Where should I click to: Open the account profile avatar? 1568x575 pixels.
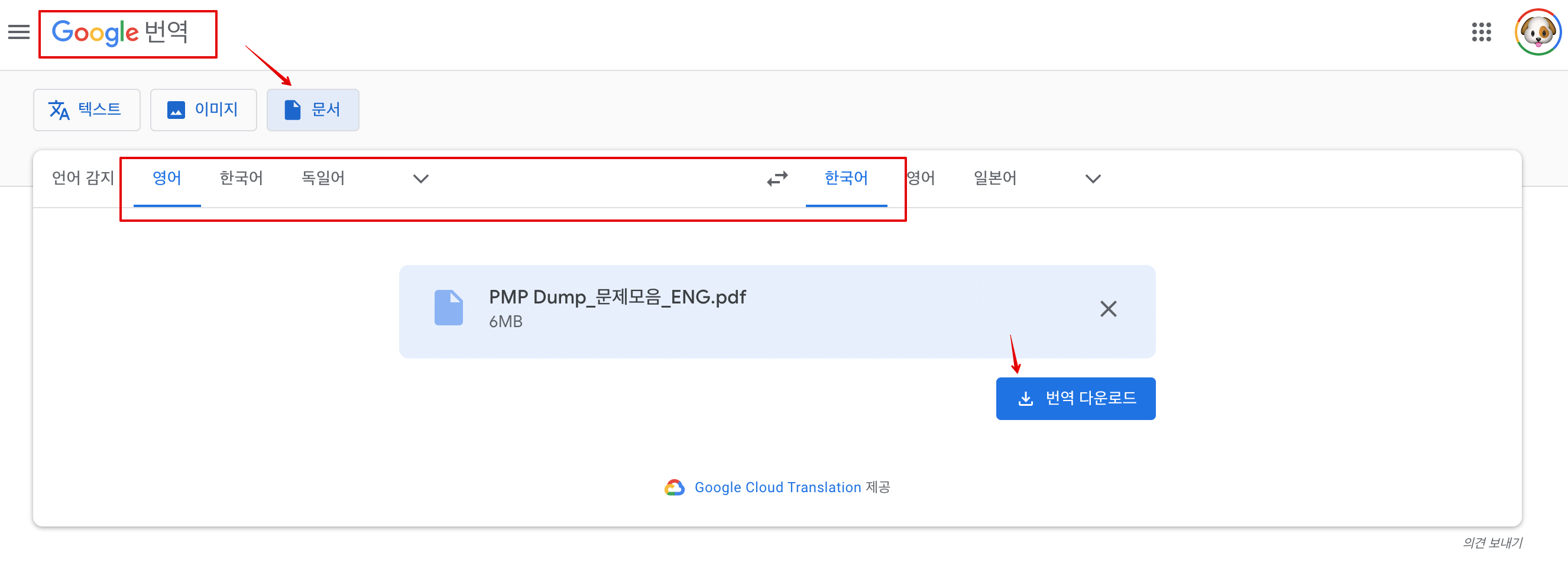1538,32
